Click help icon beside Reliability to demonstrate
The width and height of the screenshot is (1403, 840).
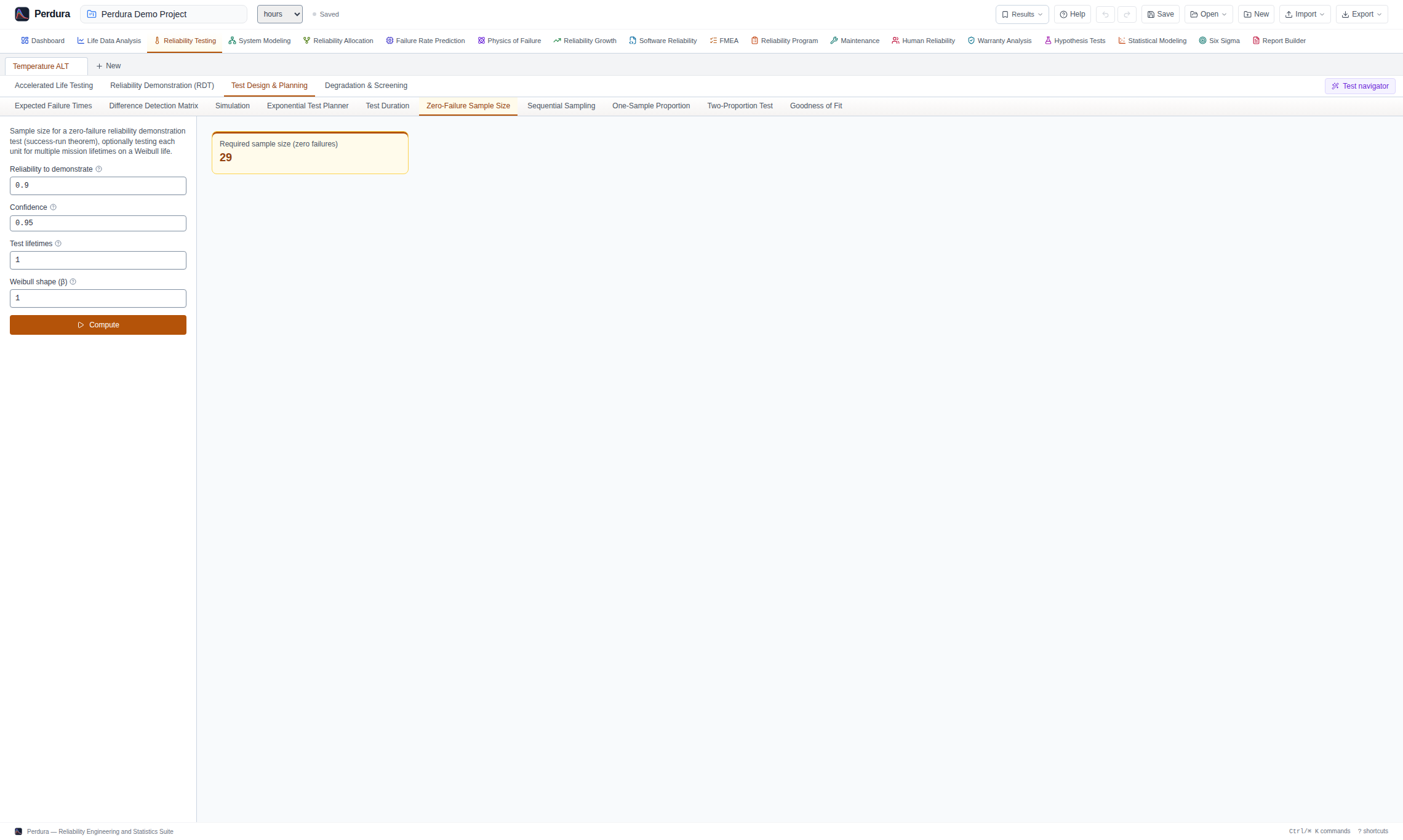pyautogui.click(x=98, y=169)
